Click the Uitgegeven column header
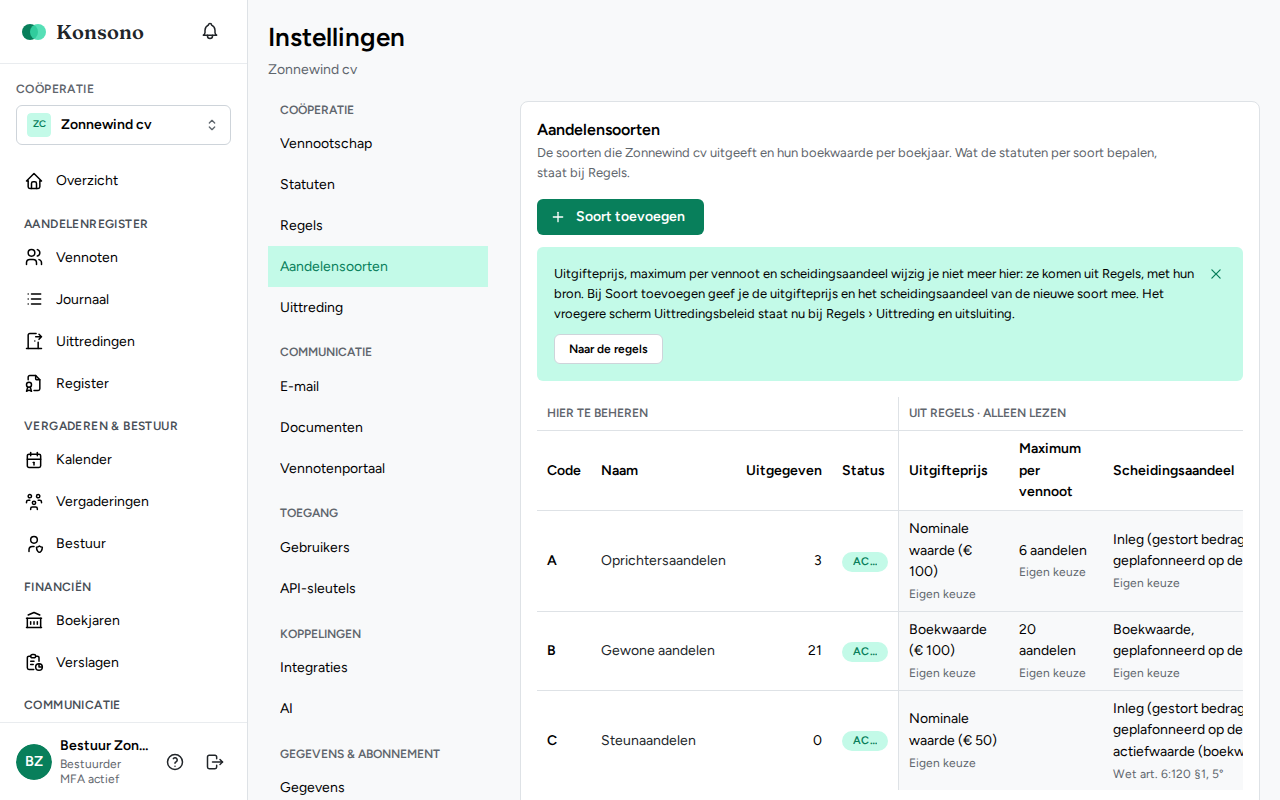This screenshot has width=1280, height=800. pos(784,471)
